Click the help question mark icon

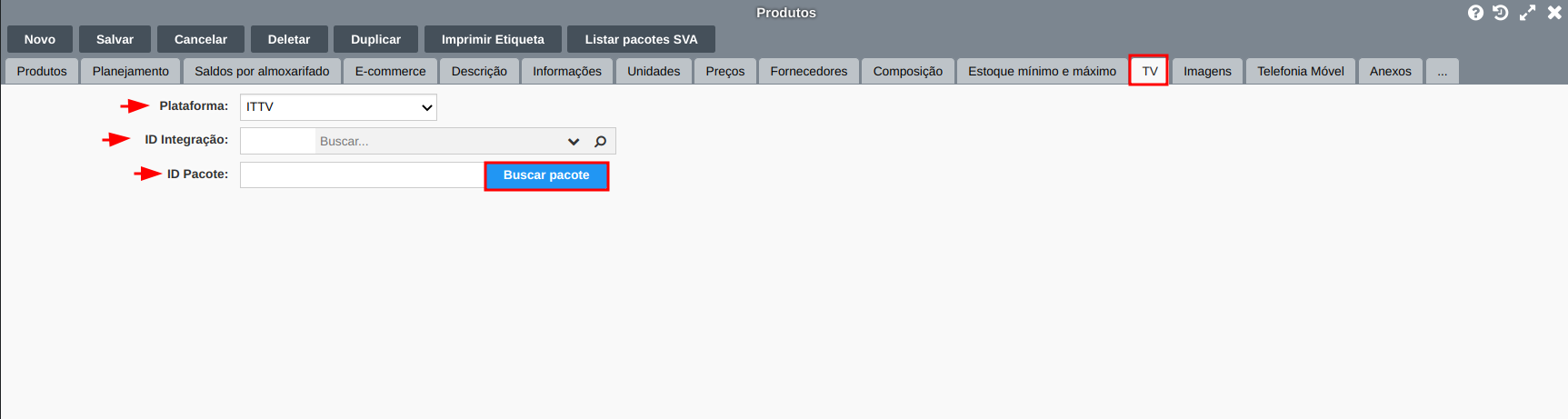(1475, 13)
